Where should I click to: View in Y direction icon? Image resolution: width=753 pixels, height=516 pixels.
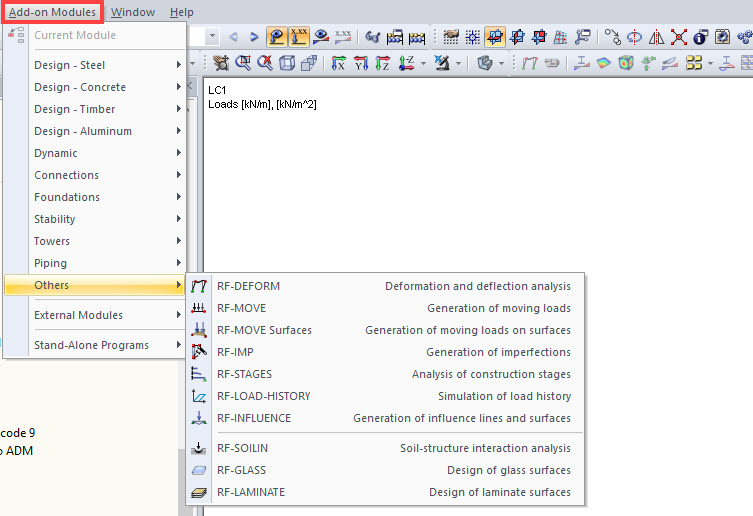(361, 63)
